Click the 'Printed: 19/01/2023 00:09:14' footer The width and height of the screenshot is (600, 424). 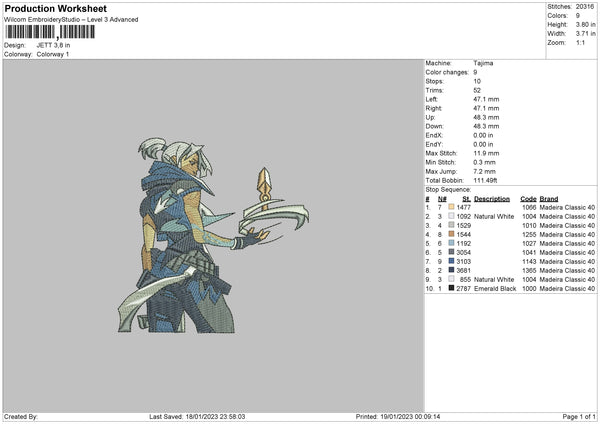398,416
